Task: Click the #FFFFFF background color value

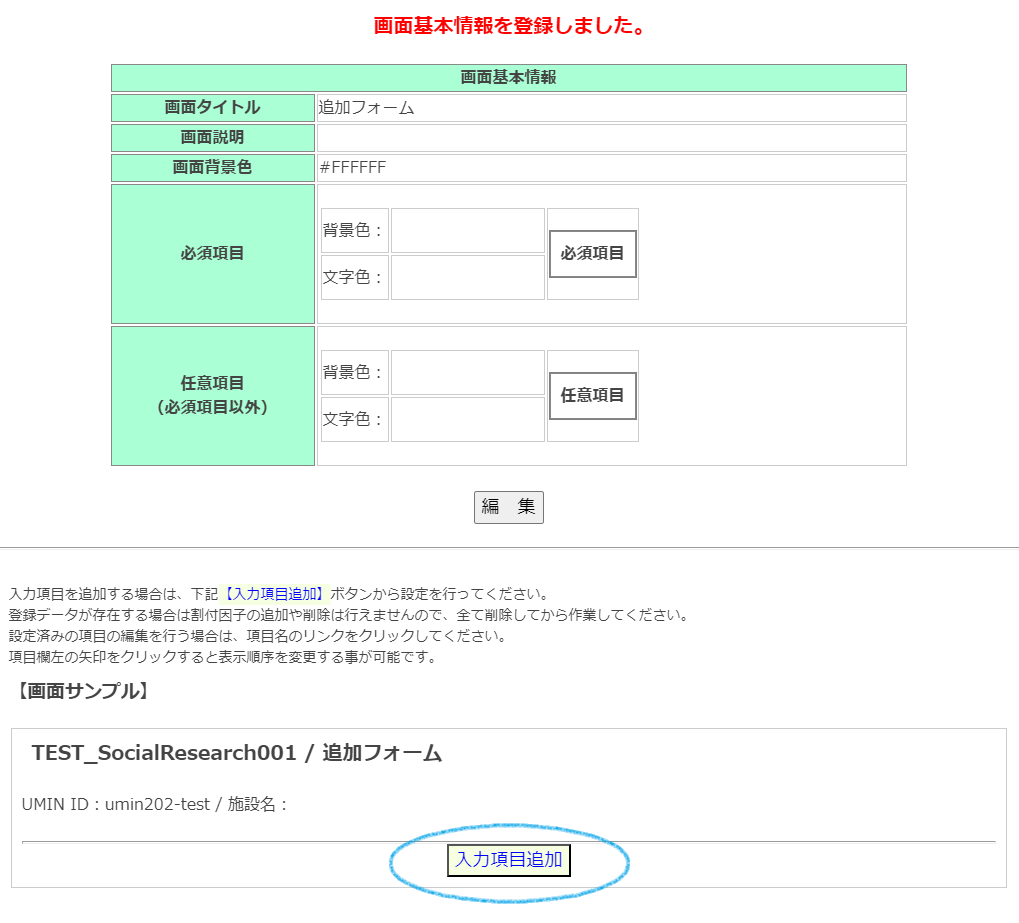Action: [x=352, y=168]
